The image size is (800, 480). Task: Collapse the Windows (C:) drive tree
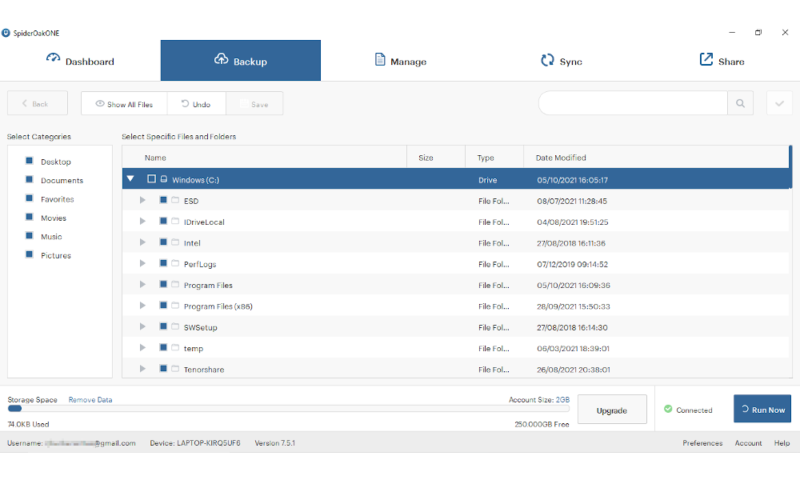coord(131,179)
